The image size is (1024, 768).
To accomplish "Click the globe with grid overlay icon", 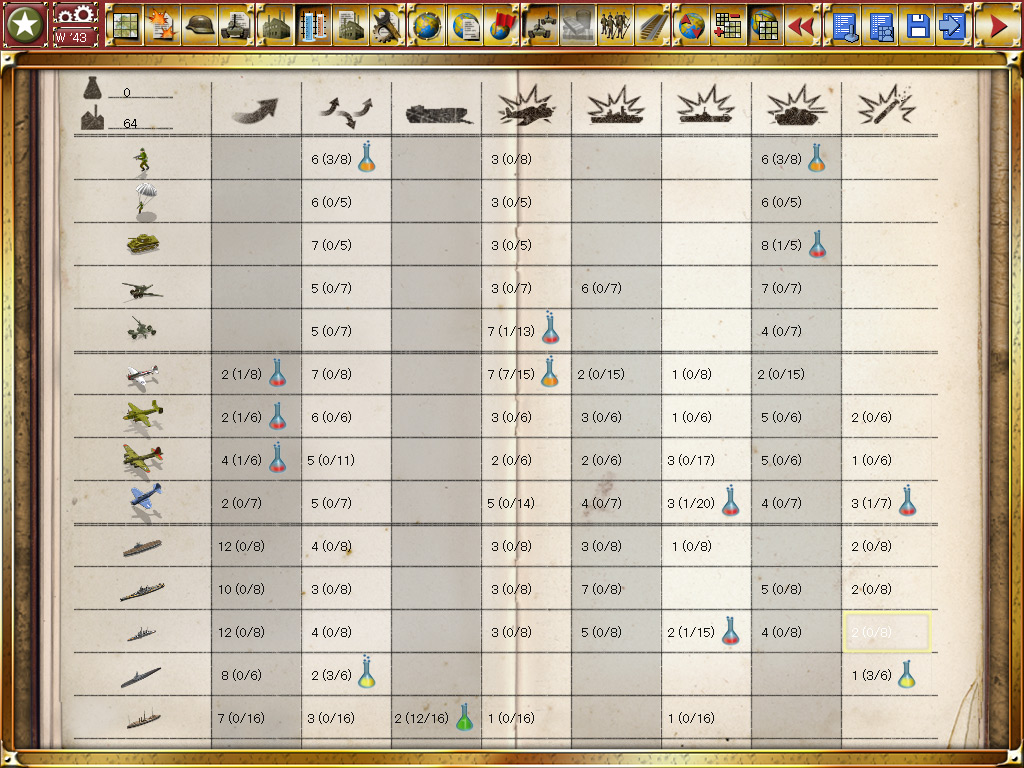I will [x=766, y=25].
